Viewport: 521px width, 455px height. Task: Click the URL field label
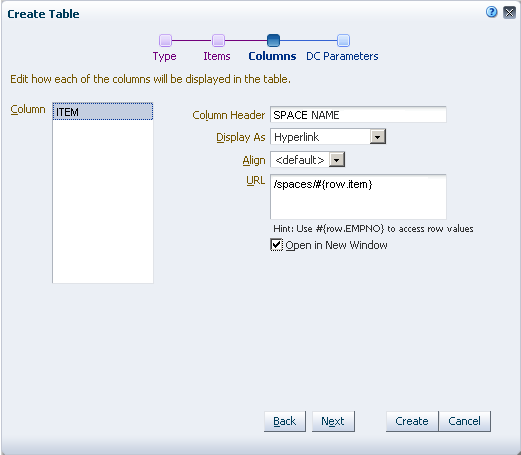pyautogui.click(x=256, y=180)
